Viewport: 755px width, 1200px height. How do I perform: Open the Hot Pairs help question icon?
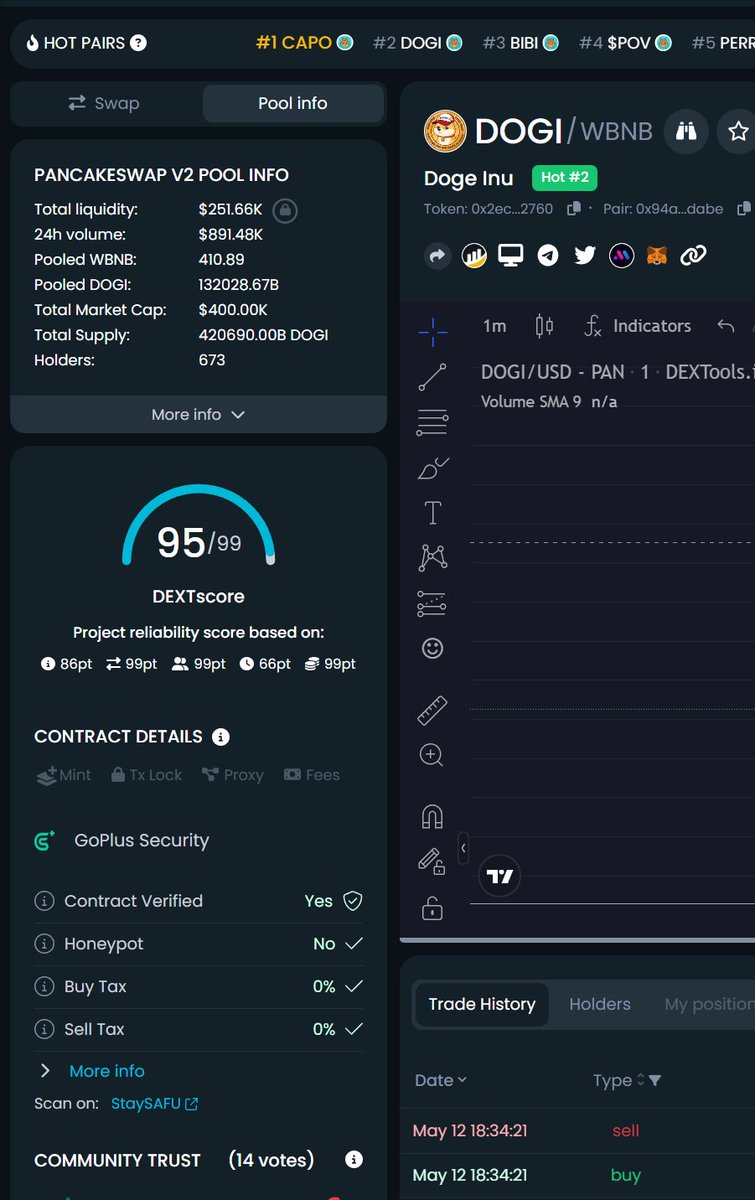139,43
